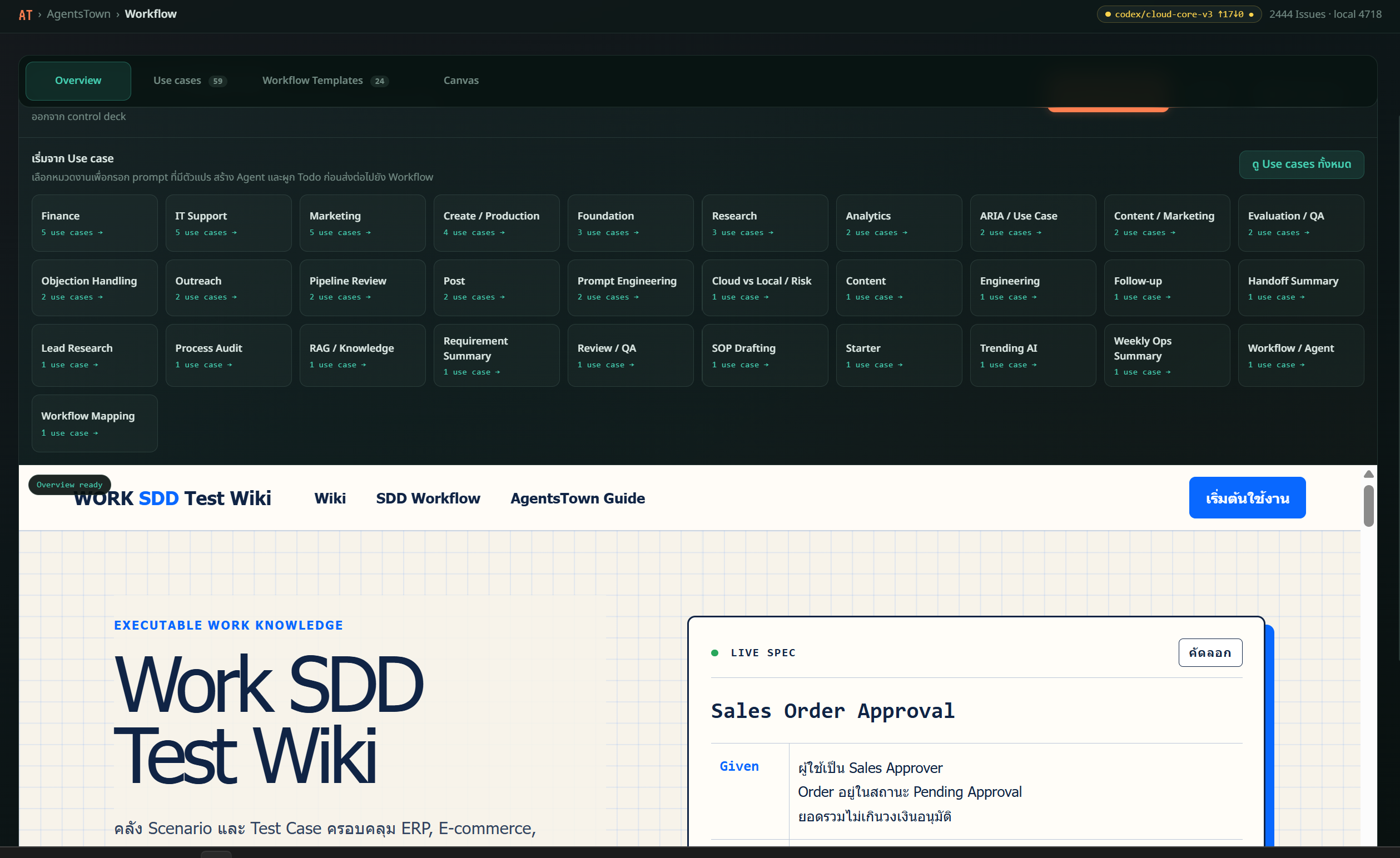
Task: Click the AT logo in breadcrumb
Action: tap(25, 14)
